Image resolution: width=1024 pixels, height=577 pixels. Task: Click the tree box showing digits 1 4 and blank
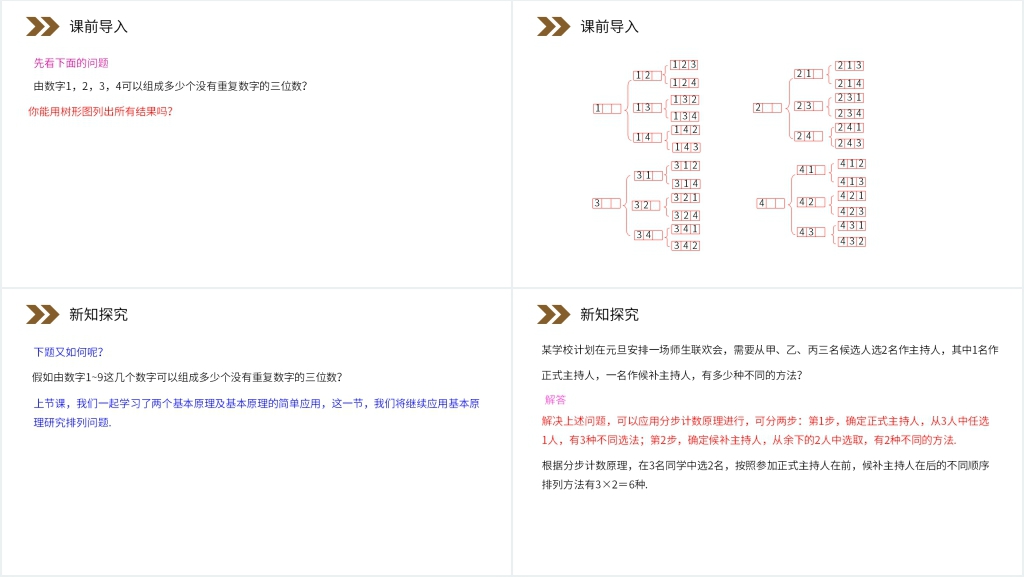pyautogui.click(x=648, y=138)
